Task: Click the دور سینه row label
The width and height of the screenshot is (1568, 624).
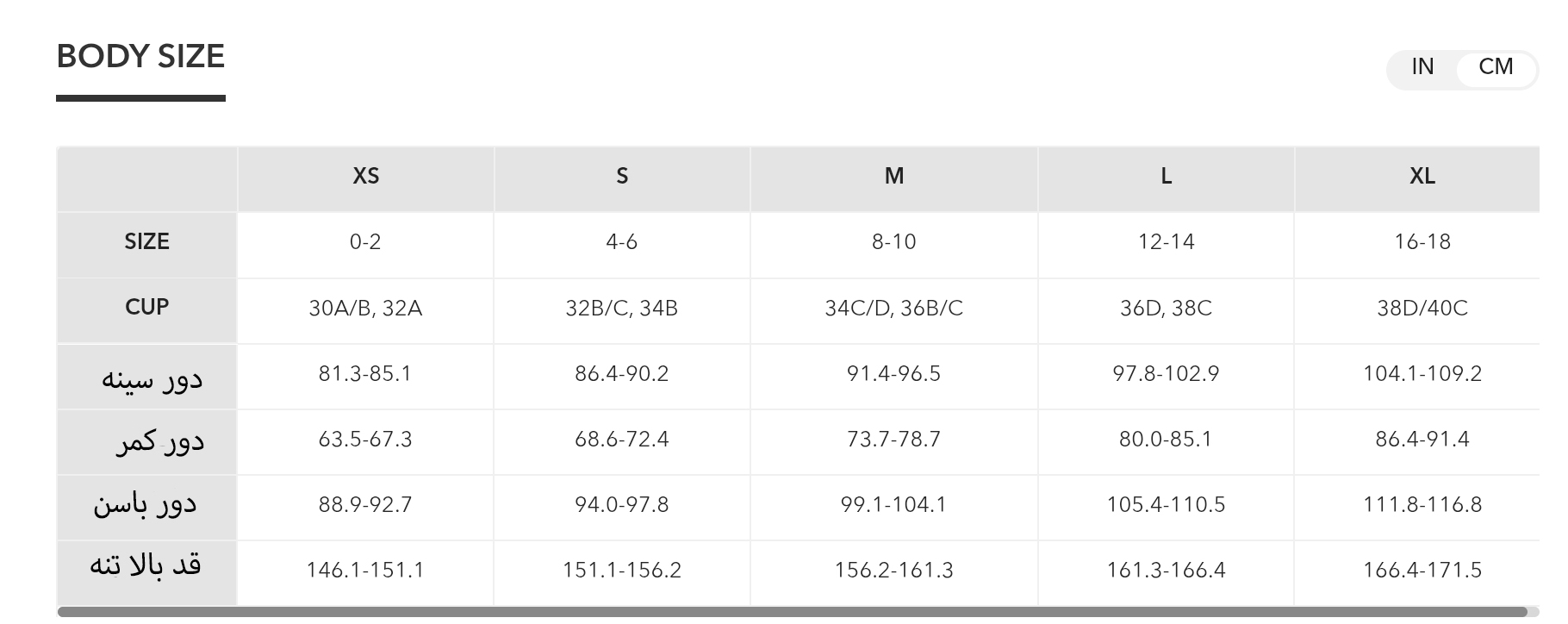Action: pos(152,378)
